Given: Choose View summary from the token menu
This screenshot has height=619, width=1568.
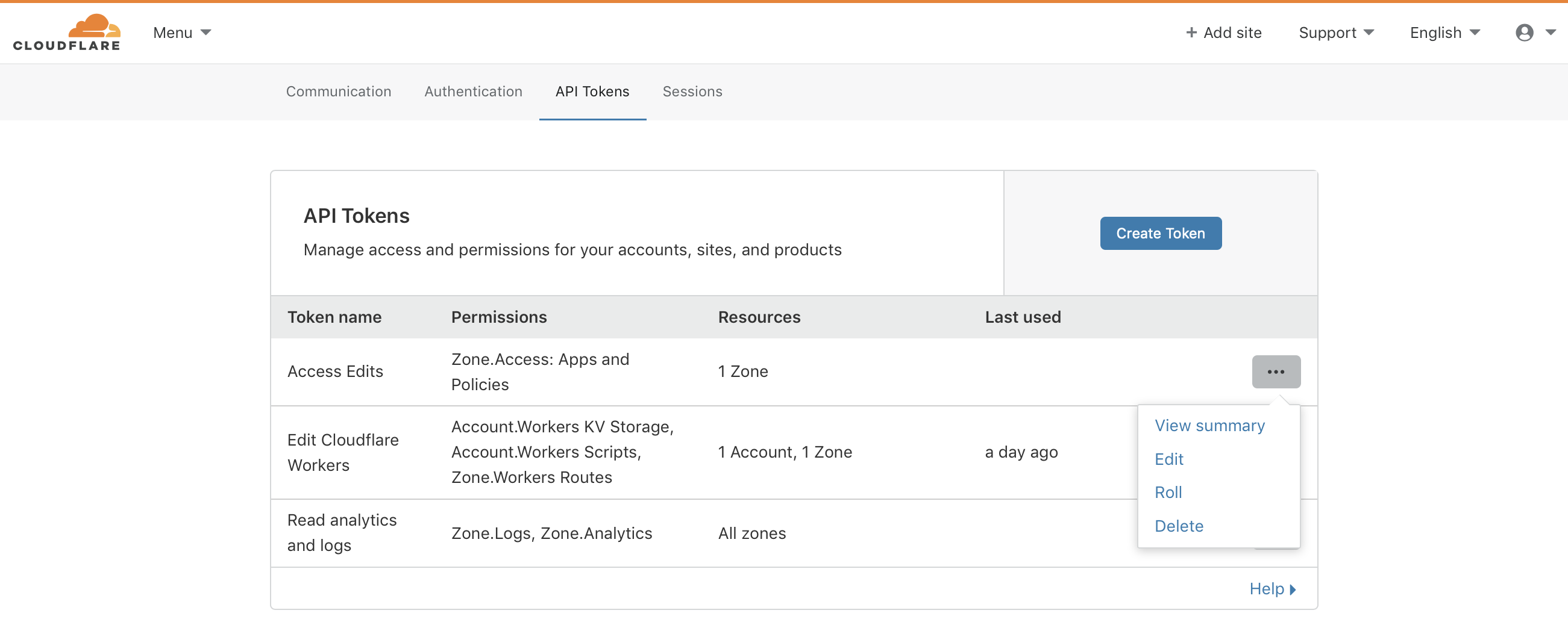Looking at the screenshot, I should pos(1209,426).
